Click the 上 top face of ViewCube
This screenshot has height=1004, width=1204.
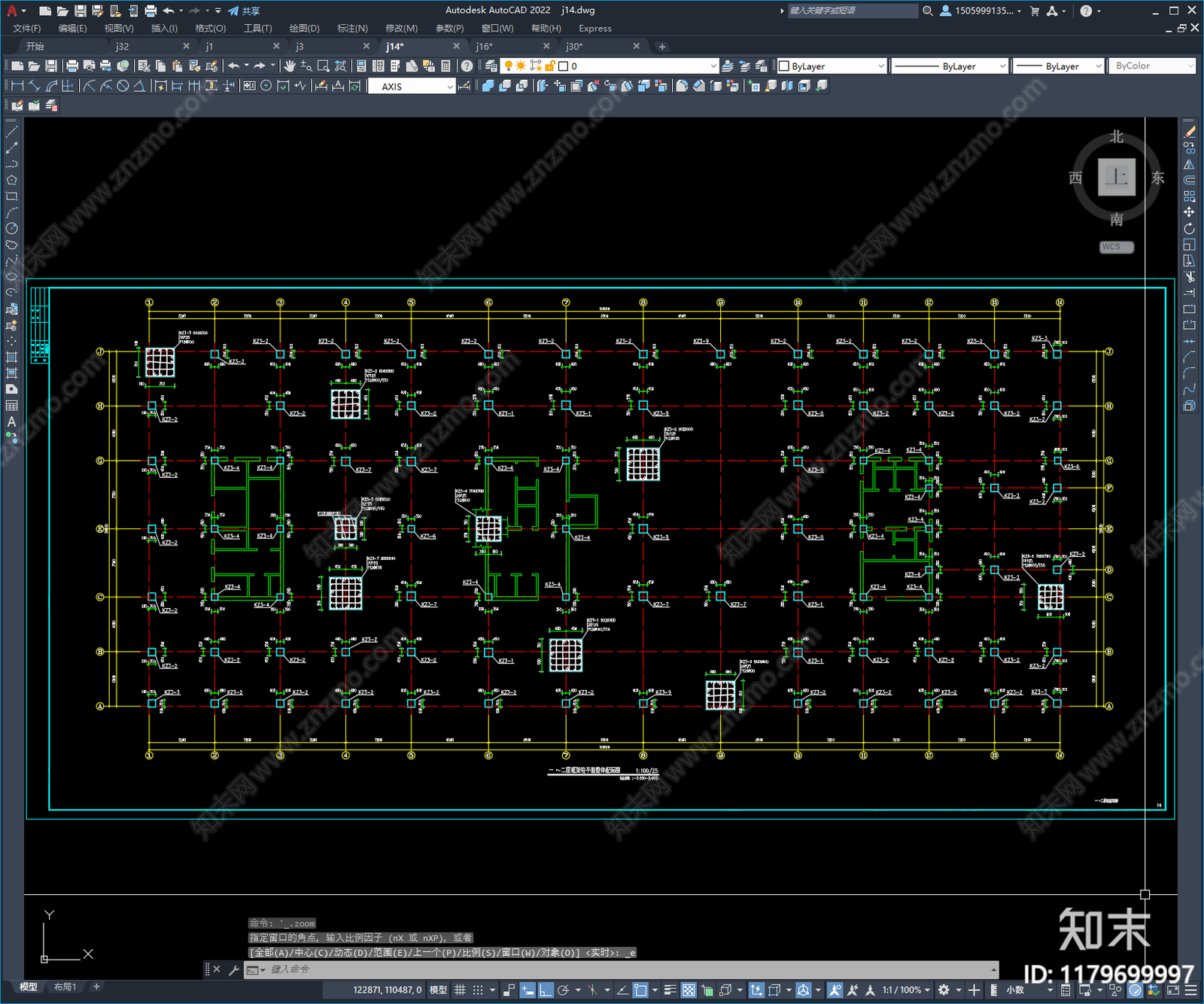pyautogui.click(x=1116, y=177)
